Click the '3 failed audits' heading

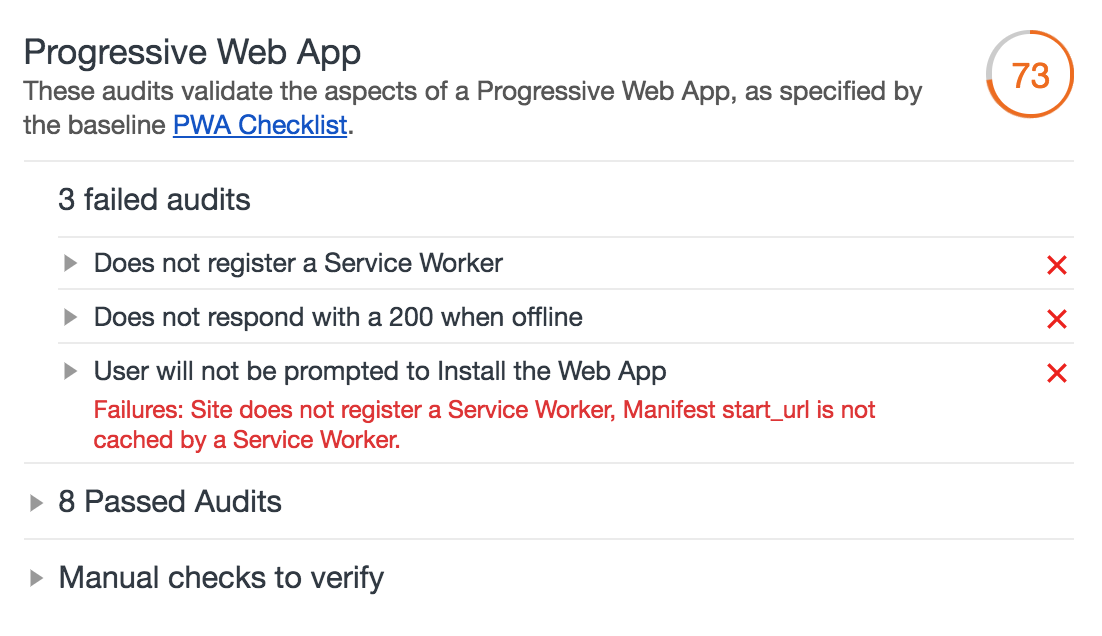pos(154,199)
